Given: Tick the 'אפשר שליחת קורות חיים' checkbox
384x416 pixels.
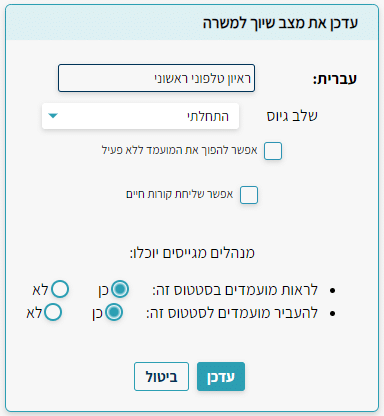Looking at the screenshot, I should [x=249, y=195].
